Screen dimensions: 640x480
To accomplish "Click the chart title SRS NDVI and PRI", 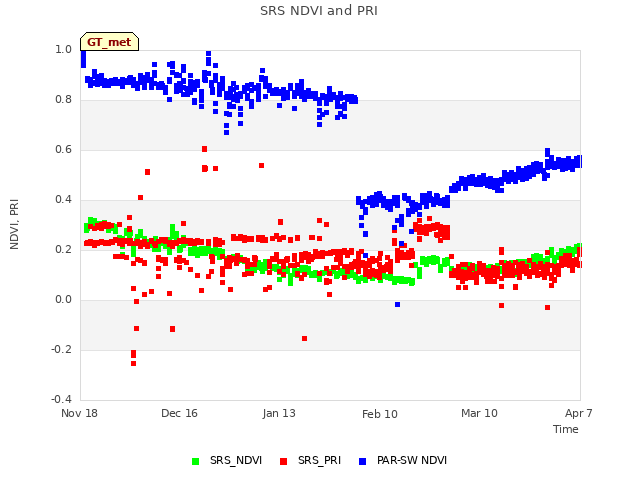I will click(x=319, y=11).
